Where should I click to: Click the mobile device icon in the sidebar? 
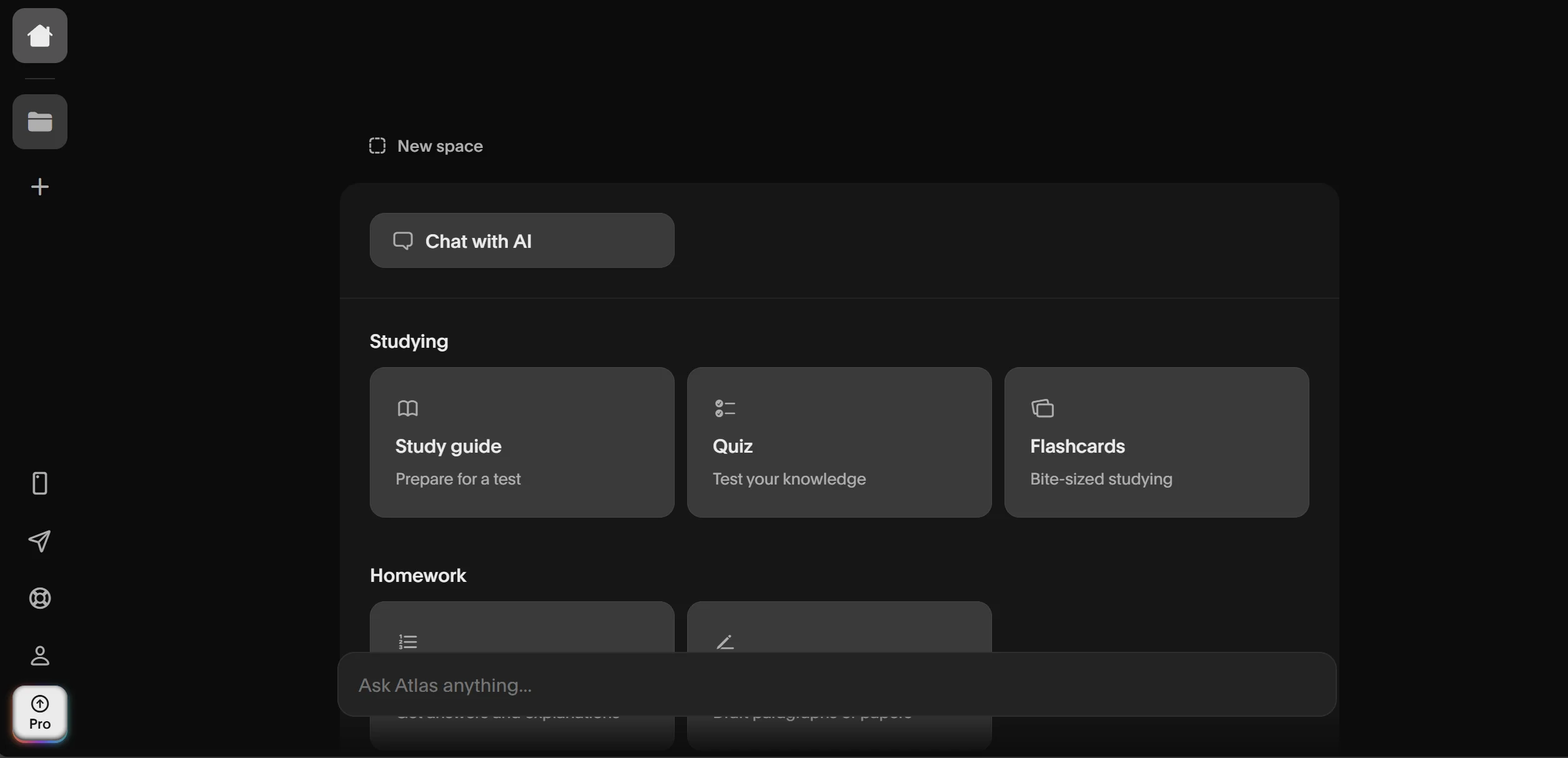click(39, 483)
